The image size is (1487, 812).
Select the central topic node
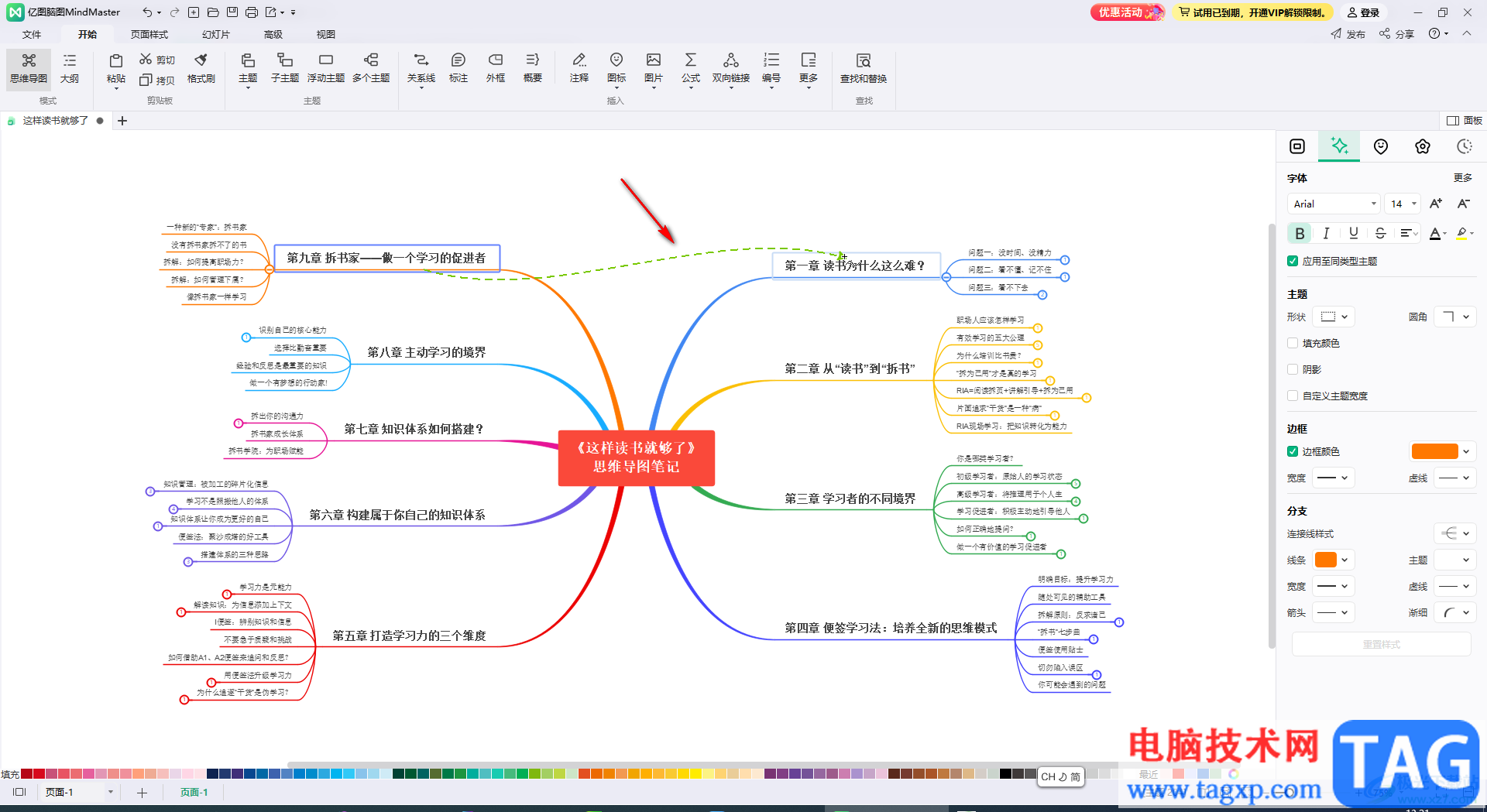pyautogui.click(x=636, y=457)
